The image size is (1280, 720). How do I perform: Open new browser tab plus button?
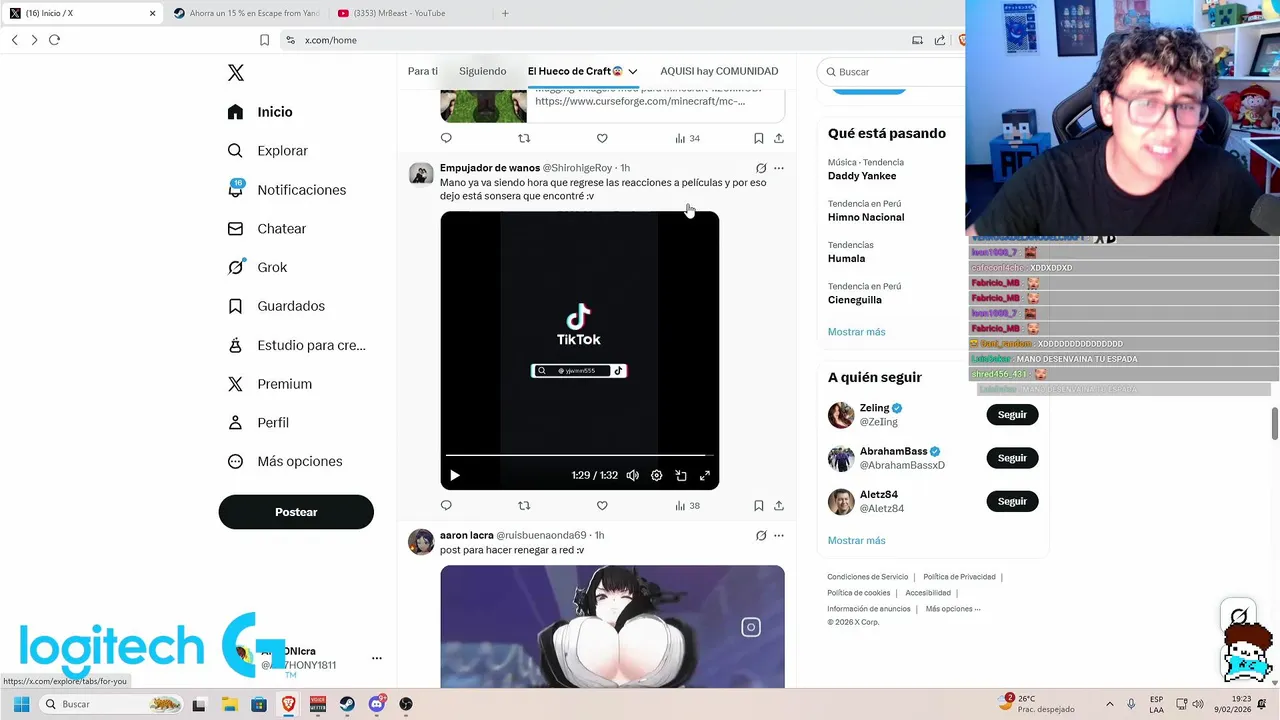(505, 13)
